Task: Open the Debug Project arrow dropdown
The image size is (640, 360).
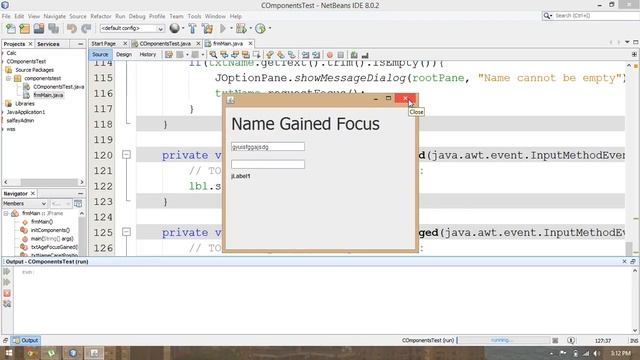Action: [250, 29]
